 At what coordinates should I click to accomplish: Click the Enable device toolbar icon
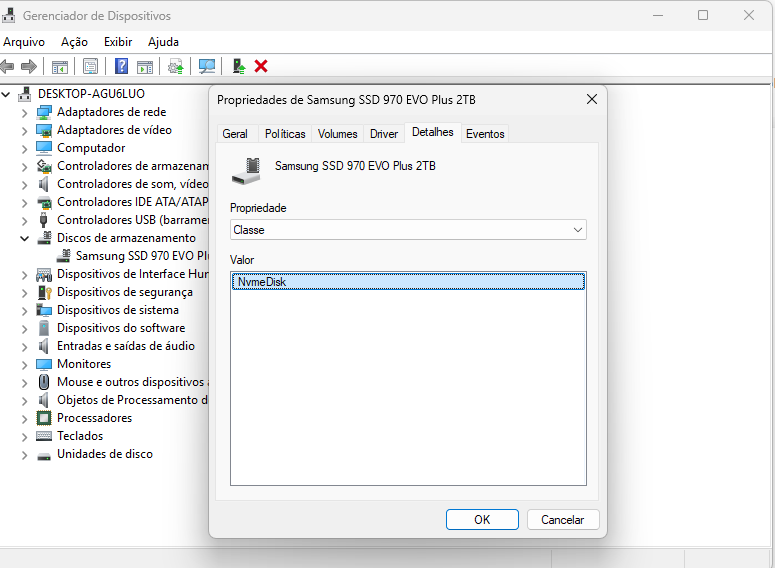(x=239, y=66)
